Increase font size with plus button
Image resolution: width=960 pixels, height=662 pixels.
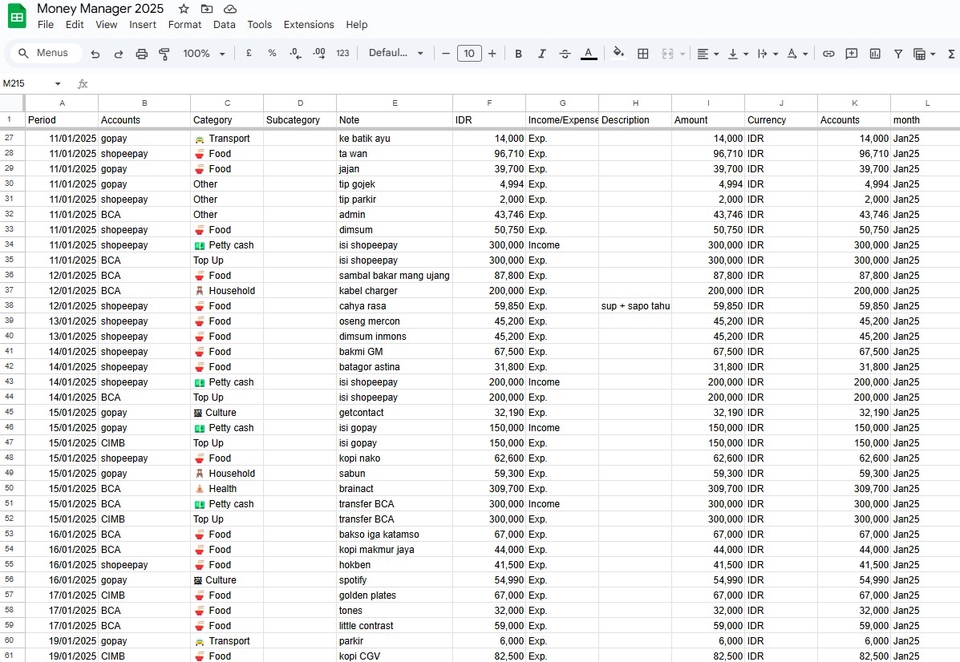click(492, 54)
